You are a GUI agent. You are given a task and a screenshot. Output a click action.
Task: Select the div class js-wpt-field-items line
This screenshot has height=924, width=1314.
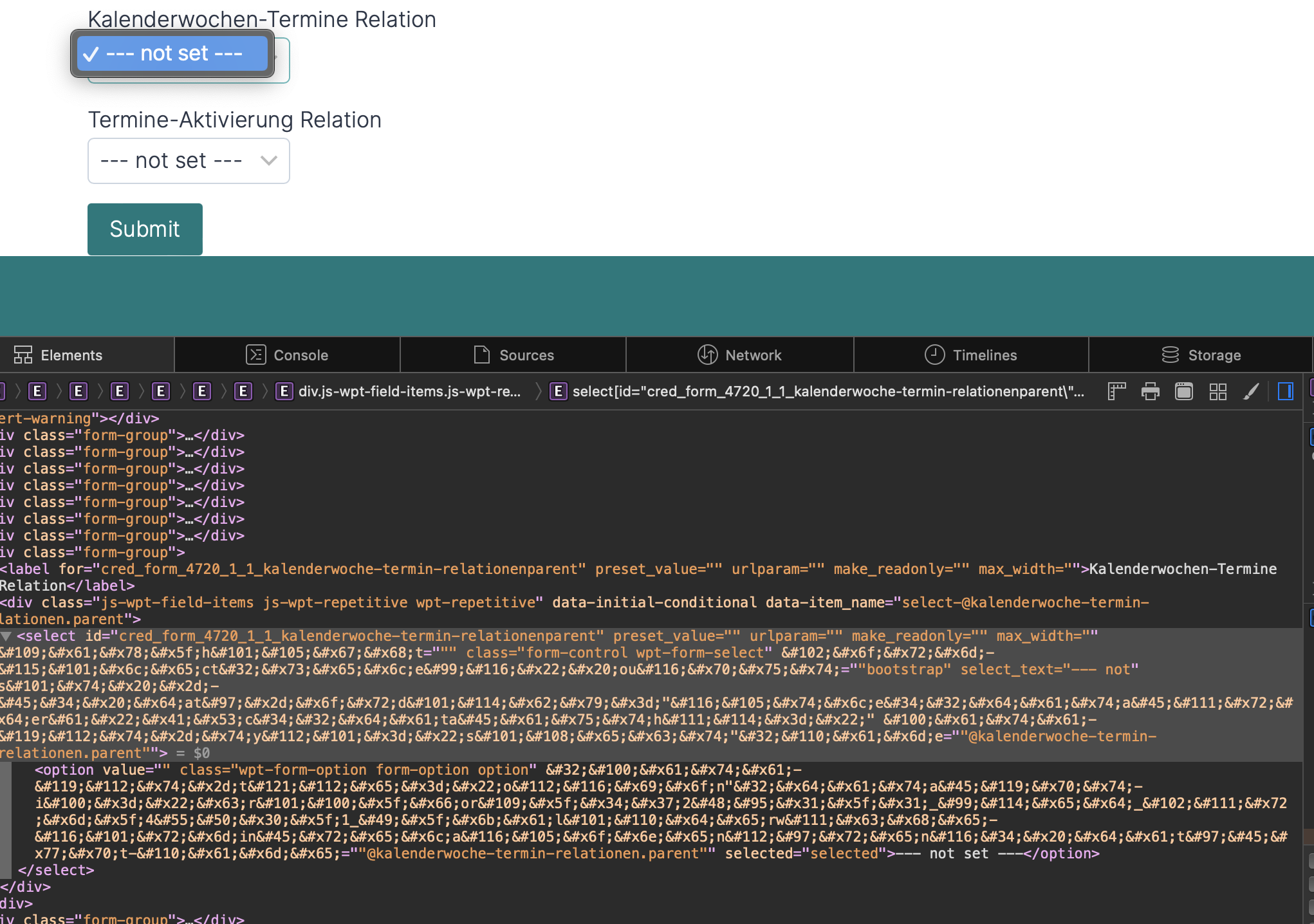pyautogui.click(x=575, y=611)
